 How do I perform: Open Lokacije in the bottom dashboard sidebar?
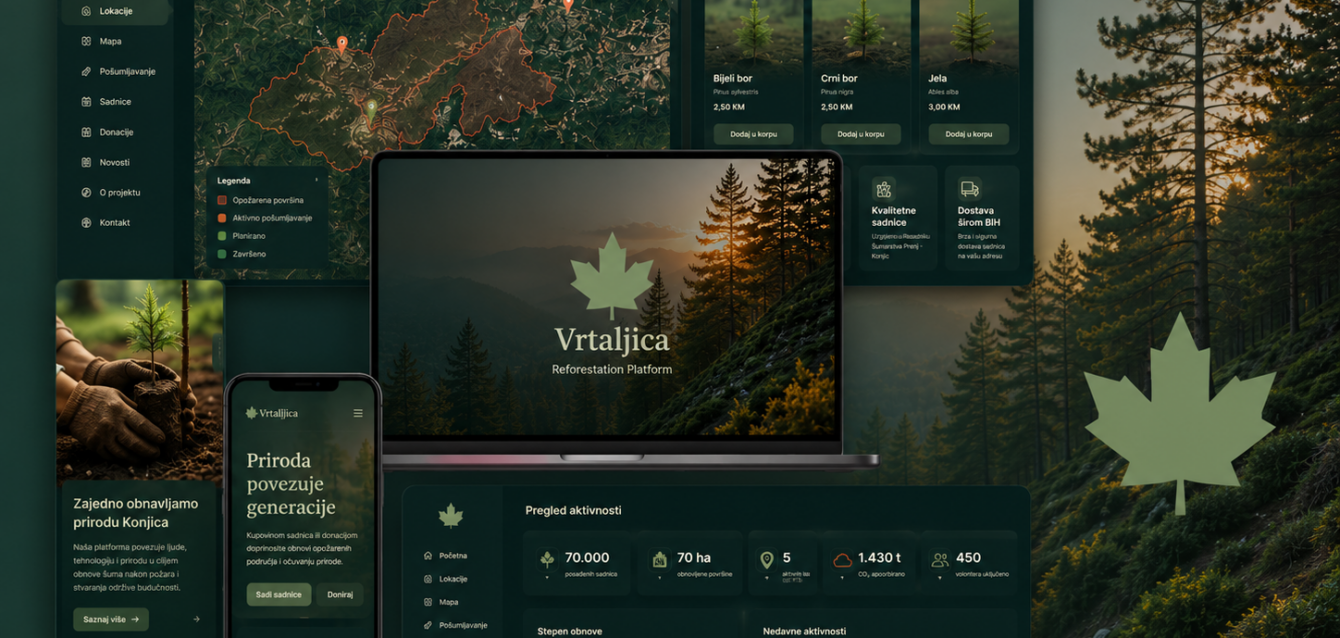click(x=445, y=579)
